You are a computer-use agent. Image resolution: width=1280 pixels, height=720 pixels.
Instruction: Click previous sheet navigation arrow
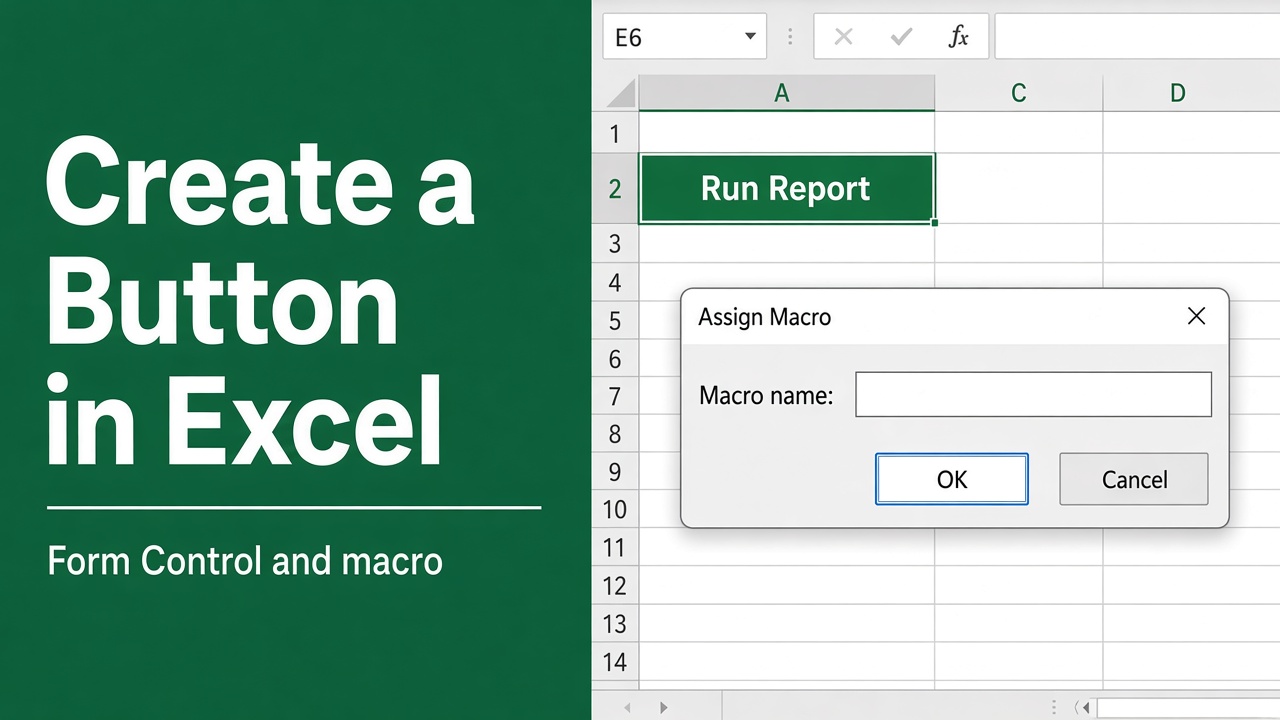628,707
